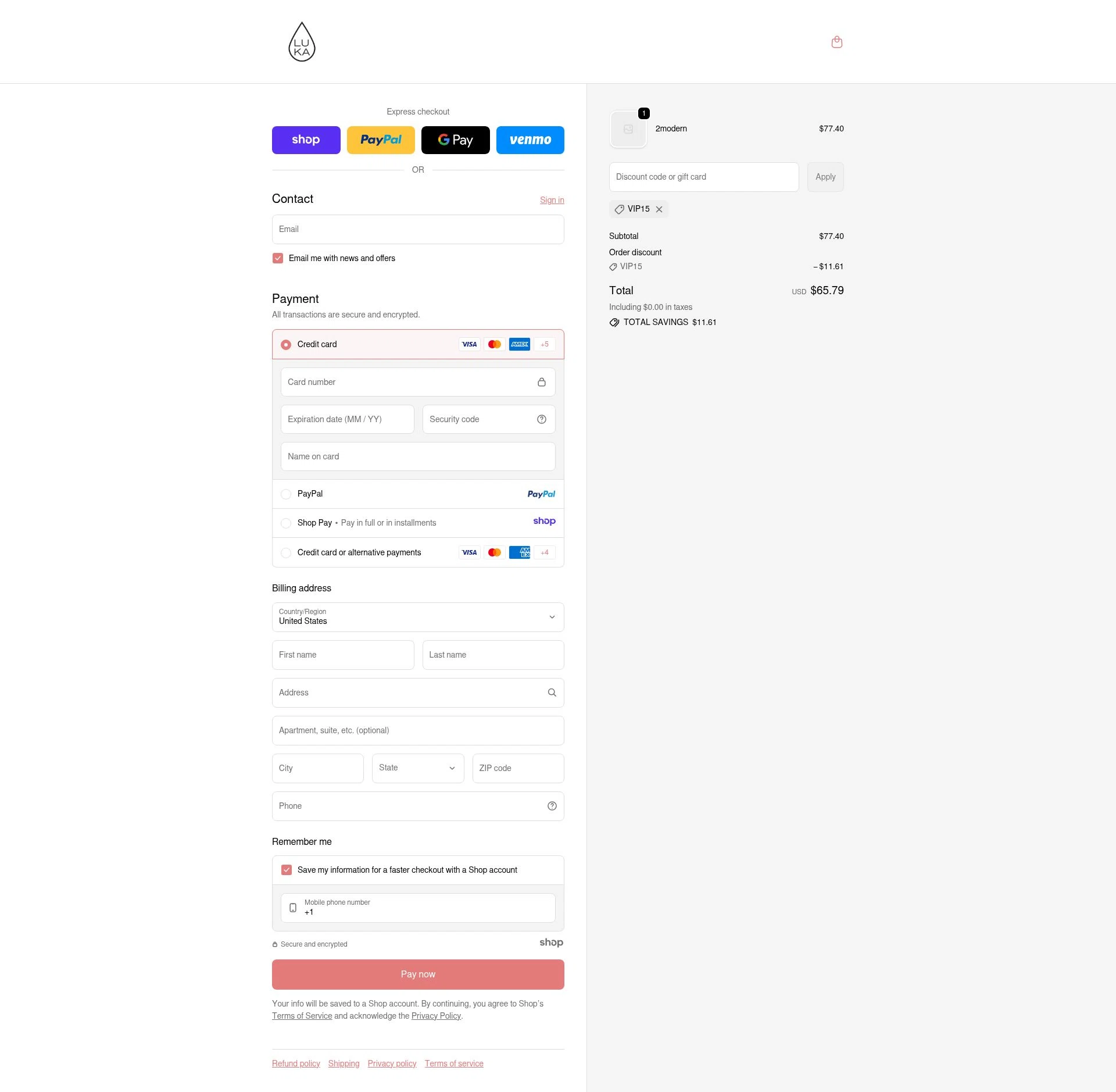The image size is (1116, 1092).
Task: Choose PayPal express checkout
Action: pyautogui.click(x=381, y=140)
